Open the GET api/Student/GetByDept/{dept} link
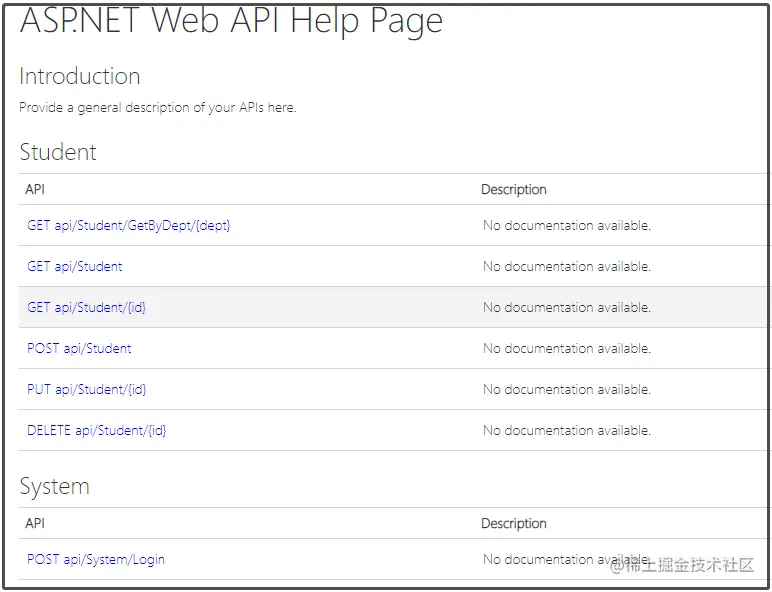Image resolution: width=772 pixels, height=592 pixels. point(129,225)
